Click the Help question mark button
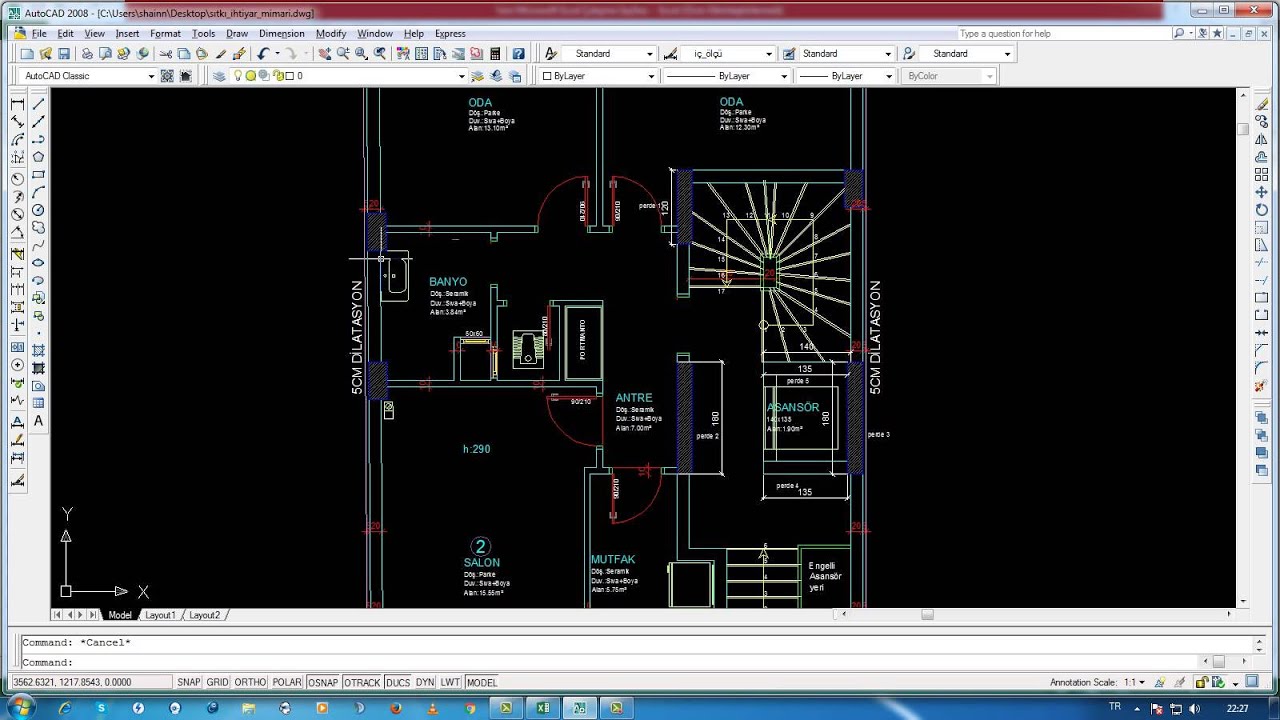Screen dimensions: 1280x720 [x=518, y=54]
